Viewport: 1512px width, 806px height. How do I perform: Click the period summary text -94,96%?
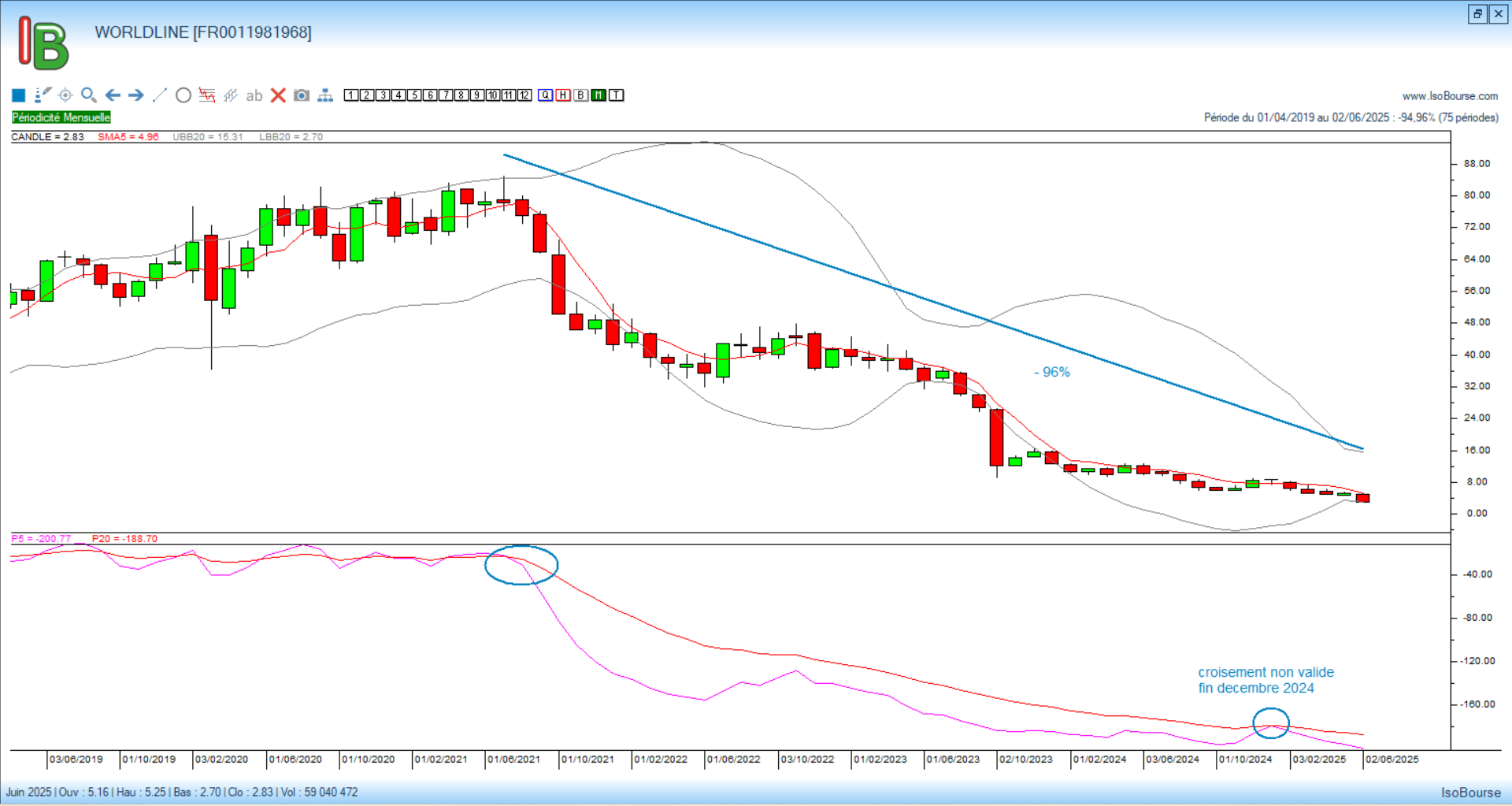pyautogui.click(x=1351, y=117)
